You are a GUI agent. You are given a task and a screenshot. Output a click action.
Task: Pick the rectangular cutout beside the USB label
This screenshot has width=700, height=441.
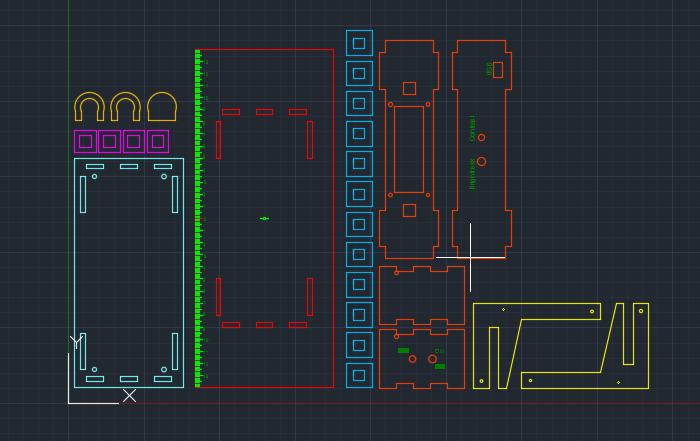point(498,70)
